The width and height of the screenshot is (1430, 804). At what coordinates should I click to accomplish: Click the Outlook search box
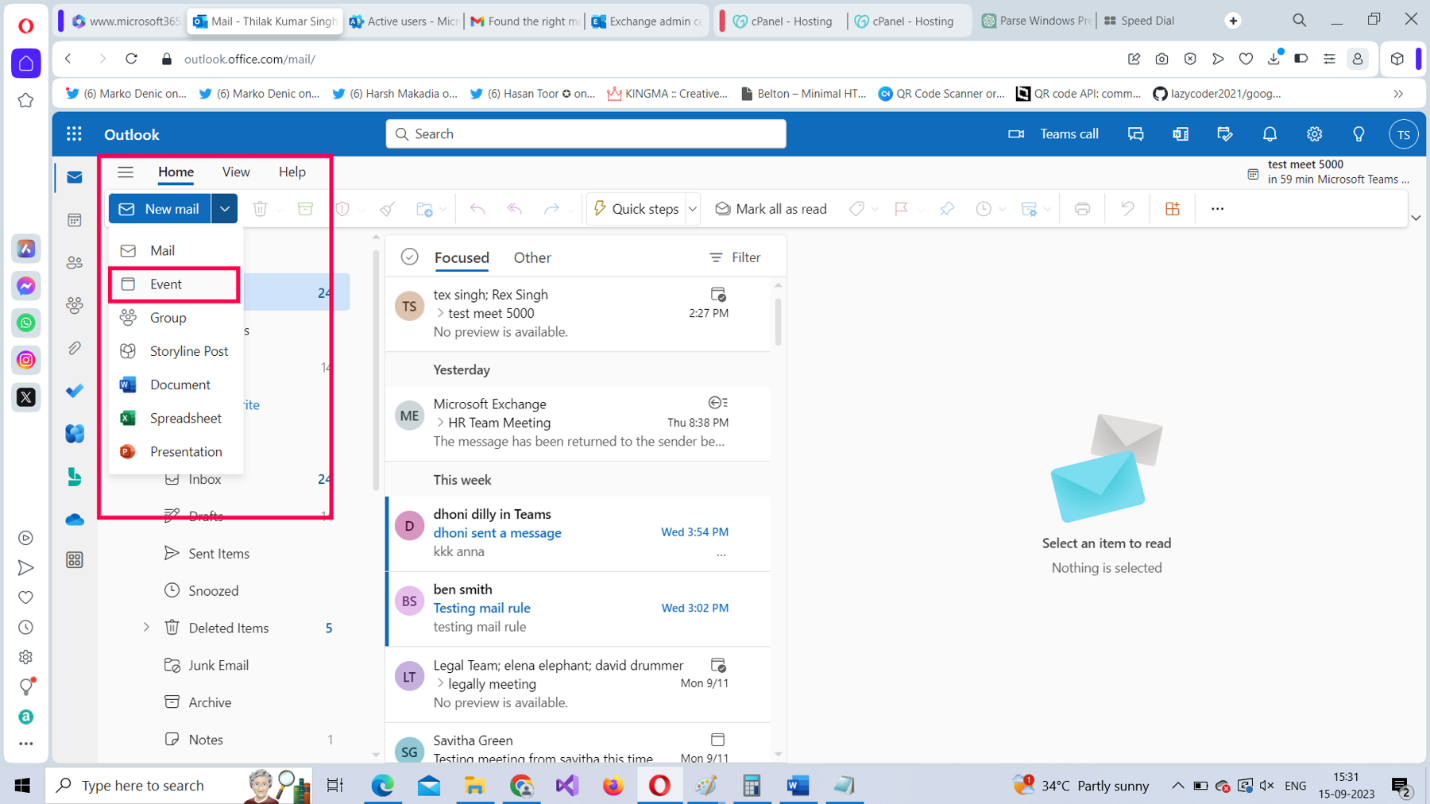586,134
